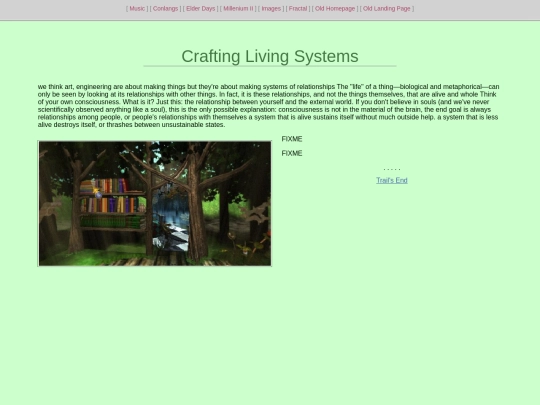Viewport: 540px width, 405px height.
Task: Open the Elder Days link
Action: pyautogui.click(x=200, y=9)
